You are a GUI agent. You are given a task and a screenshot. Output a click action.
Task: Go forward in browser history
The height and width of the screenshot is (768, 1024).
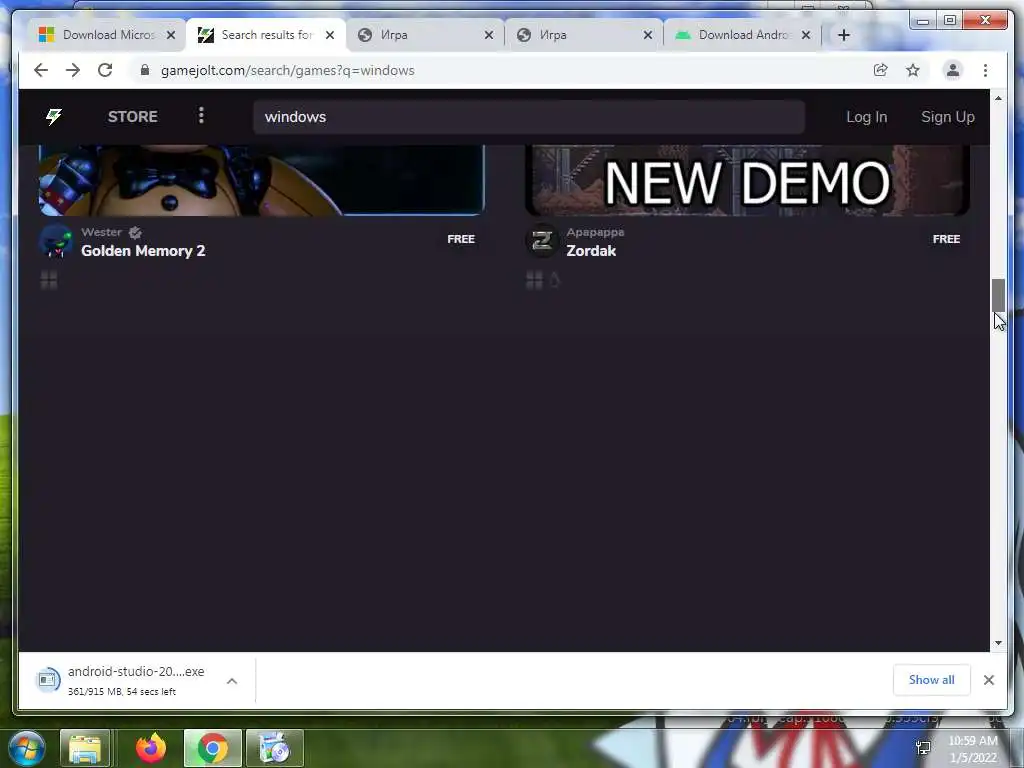[x=72, y=71]
